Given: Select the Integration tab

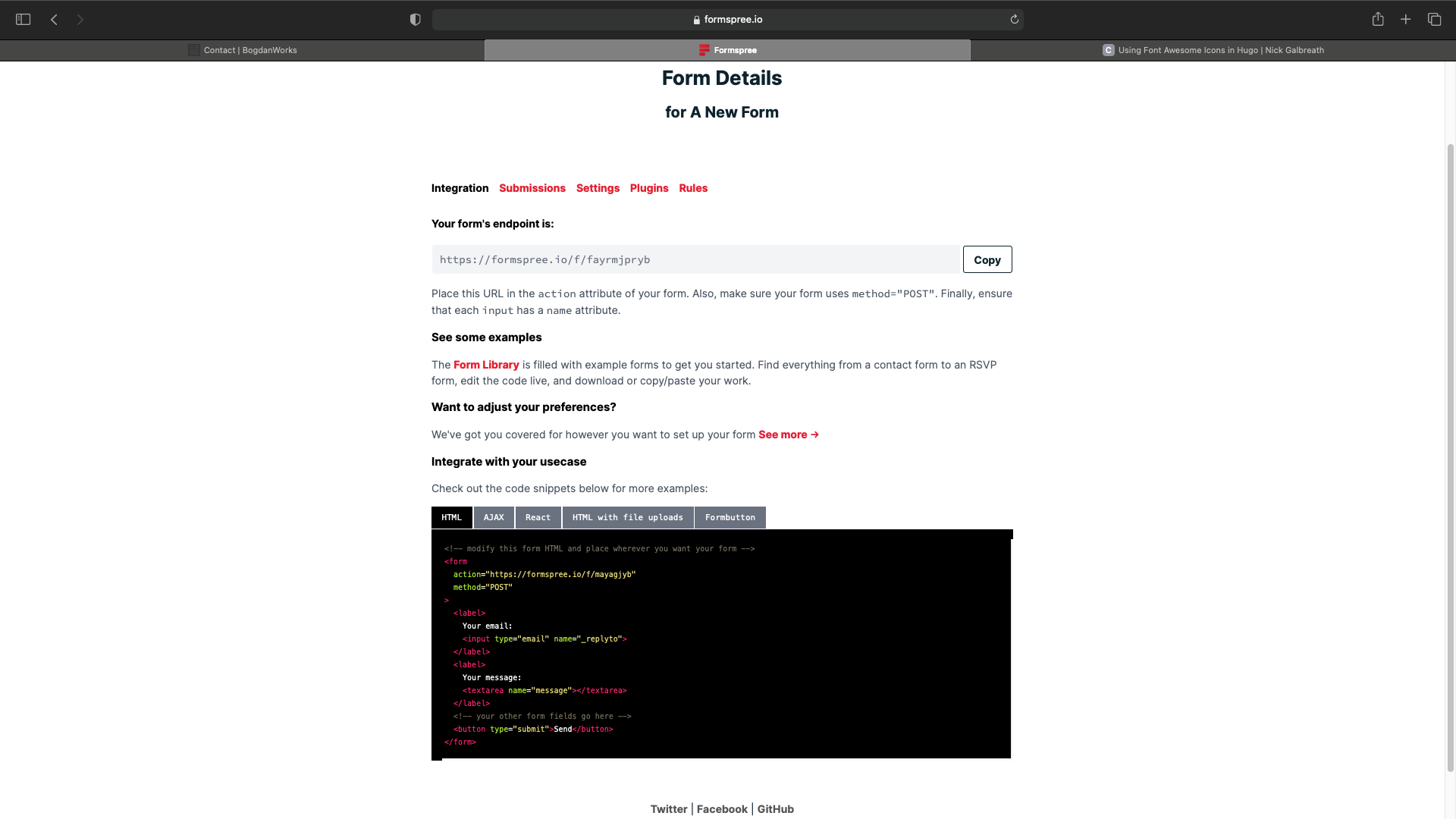Looking at the screenshot, I should click(x=460, y=188).
